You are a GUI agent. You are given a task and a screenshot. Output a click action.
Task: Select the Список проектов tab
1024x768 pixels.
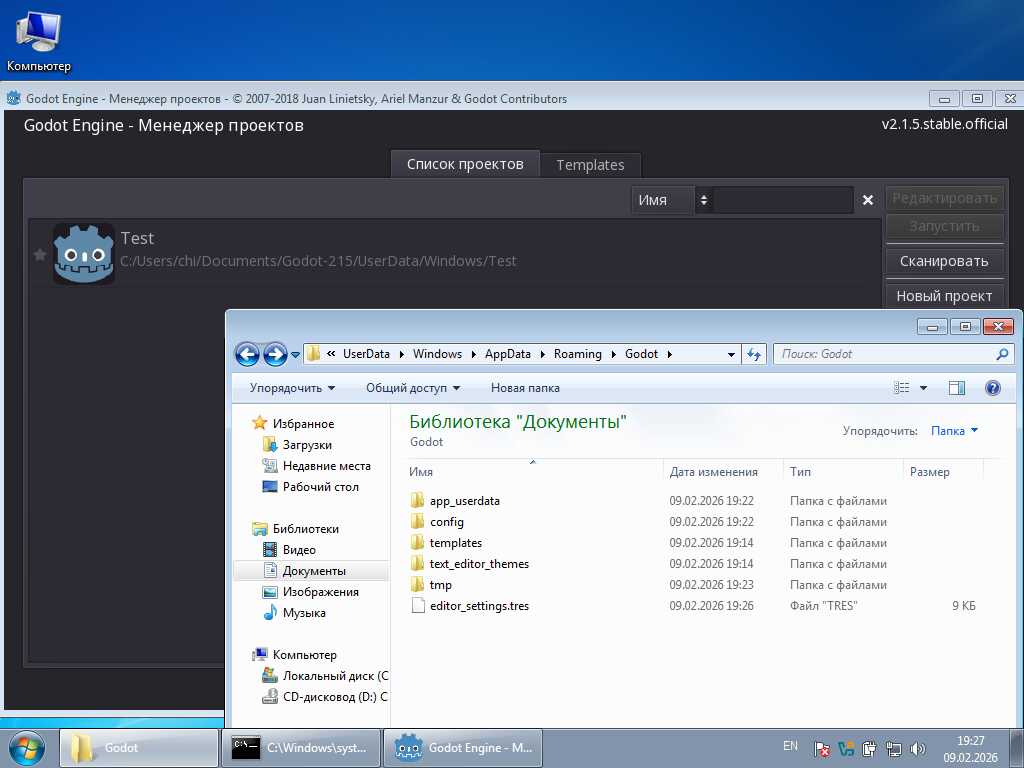[x=465, y=164]
